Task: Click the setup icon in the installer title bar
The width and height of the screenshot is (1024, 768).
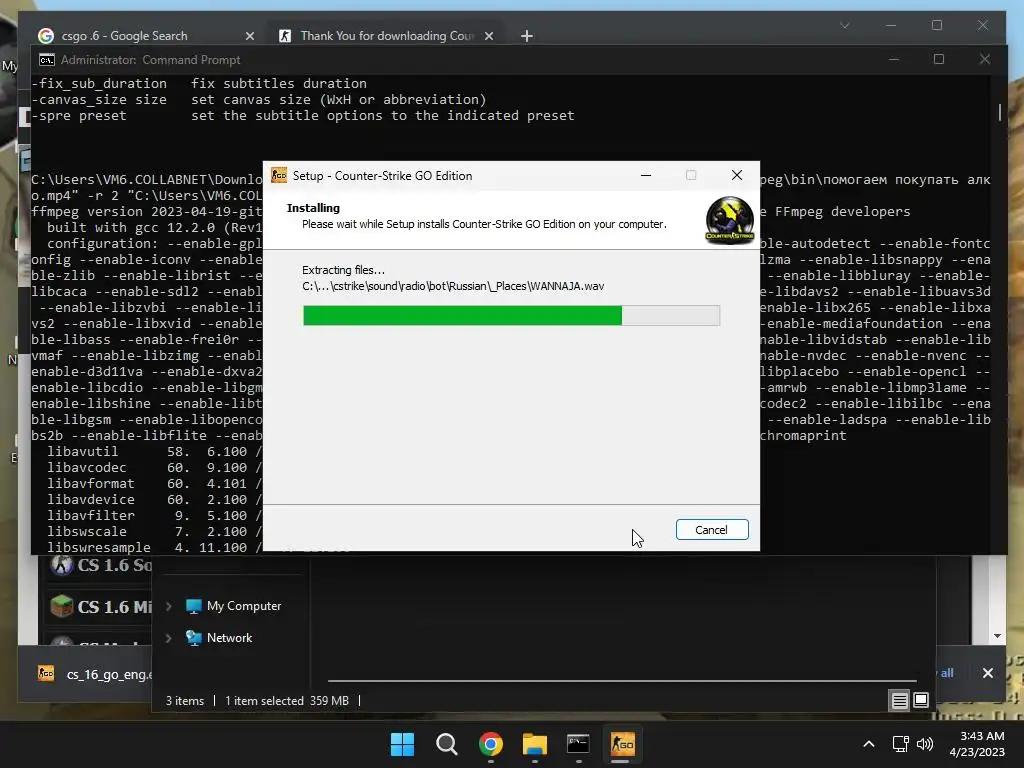Action: coord(279,175)
